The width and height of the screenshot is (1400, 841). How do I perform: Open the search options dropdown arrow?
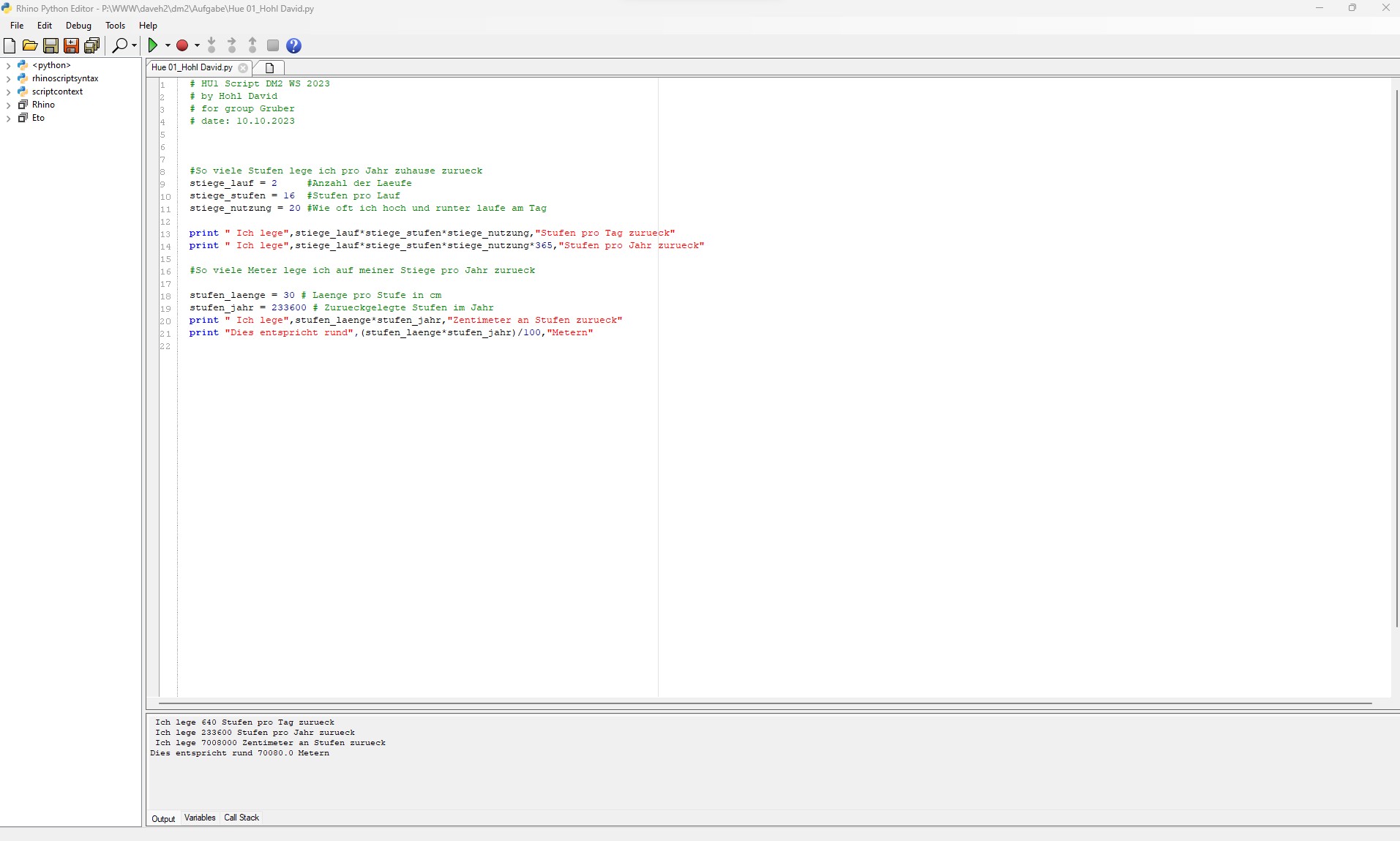[134, 46]
